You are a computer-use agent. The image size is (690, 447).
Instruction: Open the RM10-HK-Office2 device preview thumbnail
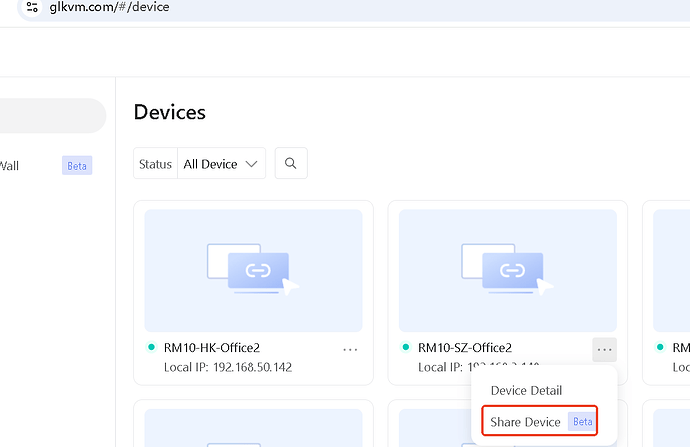point(253,270)
